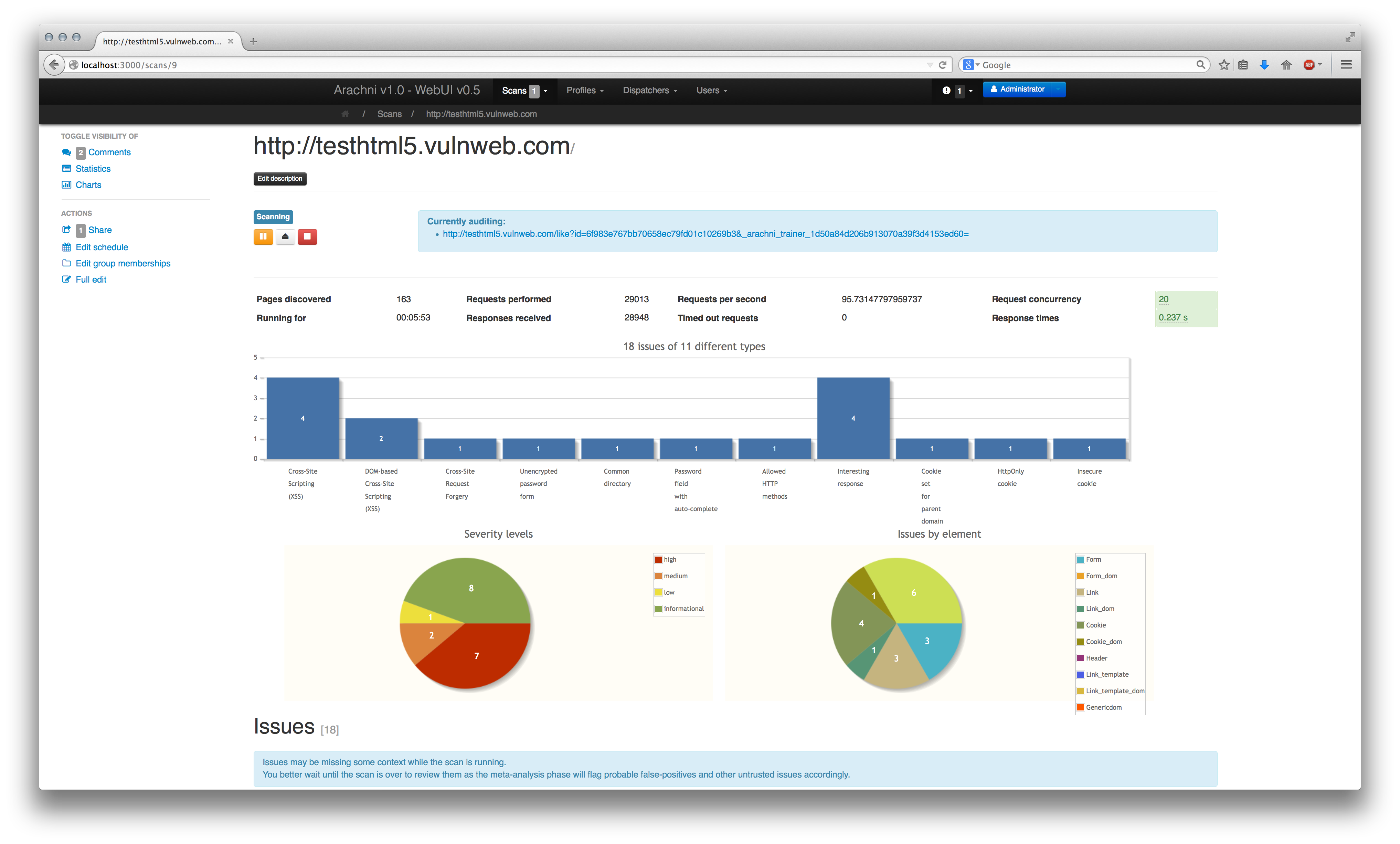This screenshot has height=844, width=1400.
Task: Click the suspend (eject) scan icon
Action: click(285, 236)
